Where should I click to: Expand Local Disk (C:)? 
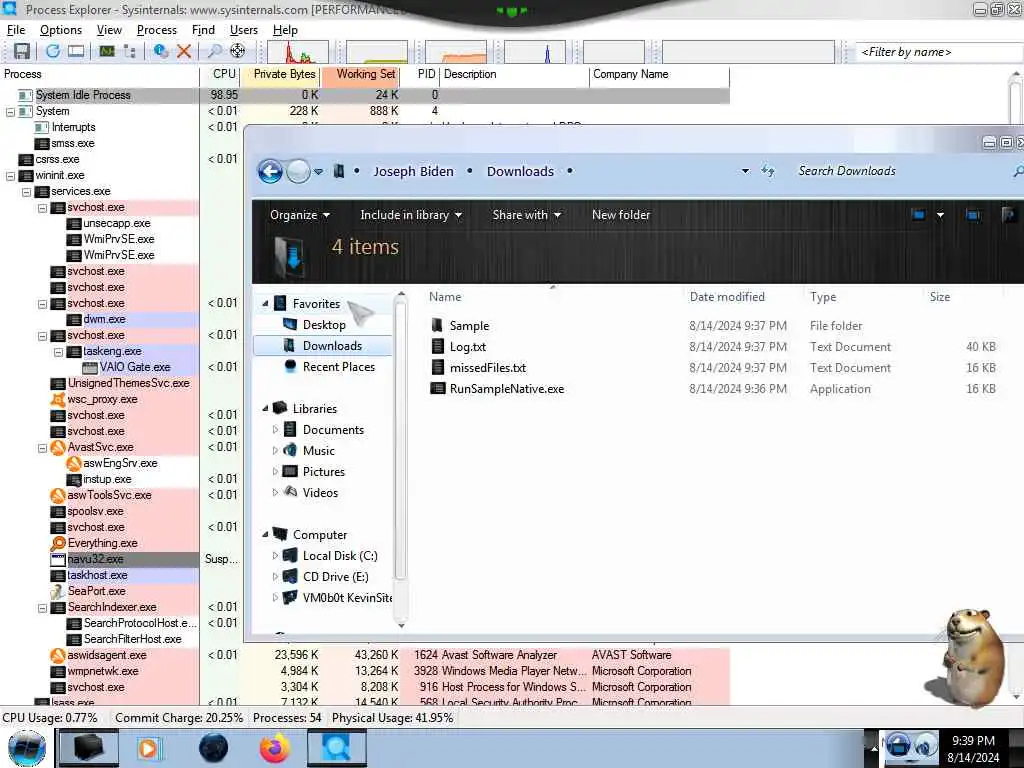(x=275, y=556)
